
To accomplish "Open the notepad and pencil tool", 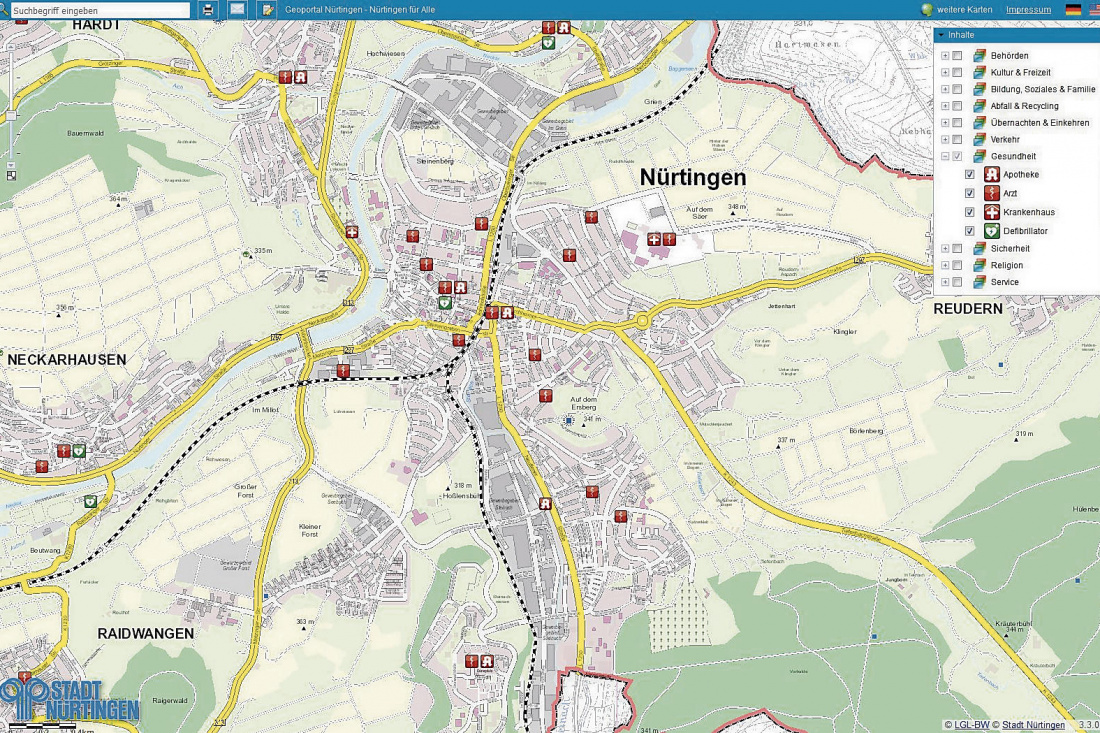I will 267,10.
